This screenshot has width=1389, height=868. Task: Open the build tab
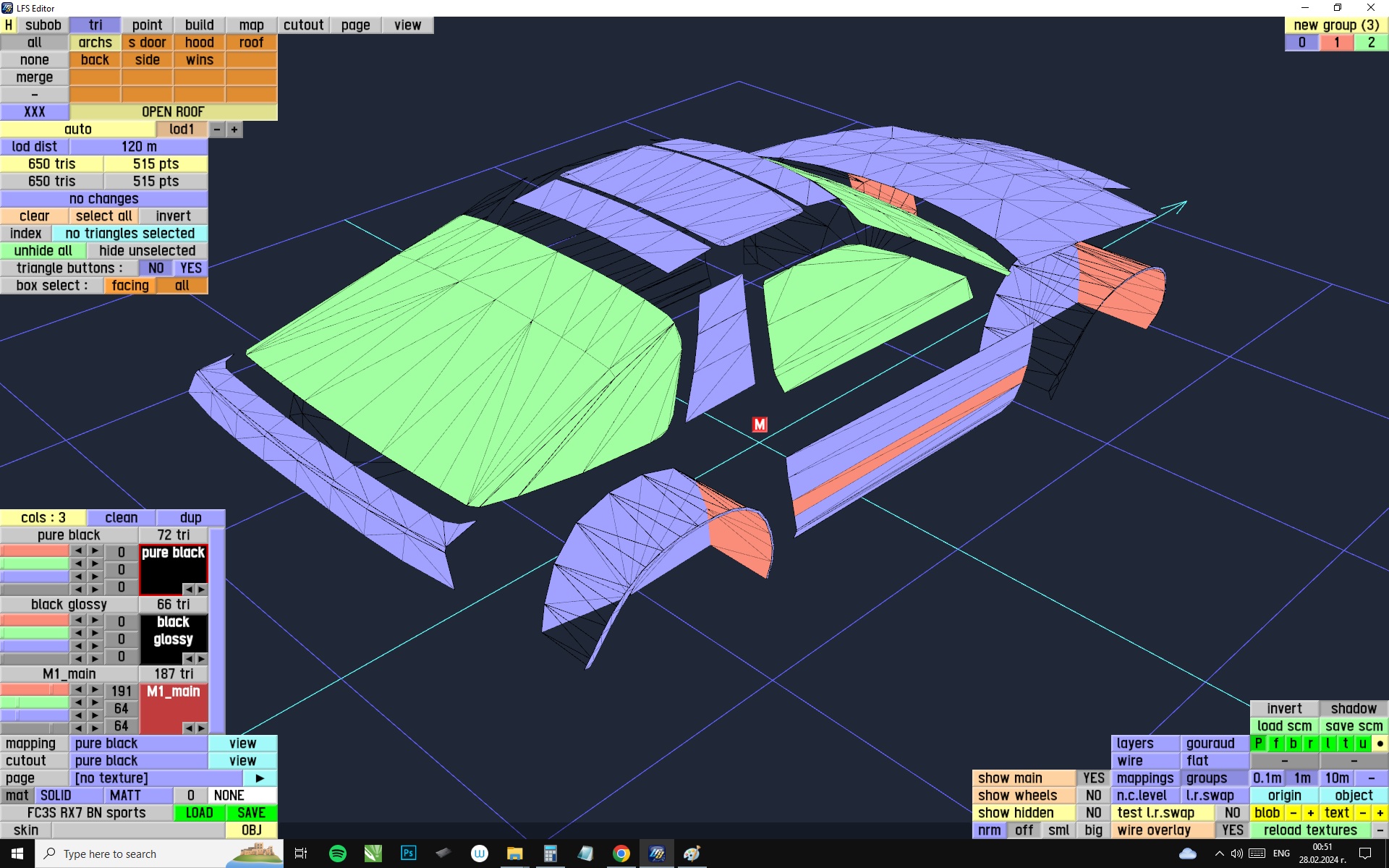tap(199, 25)
